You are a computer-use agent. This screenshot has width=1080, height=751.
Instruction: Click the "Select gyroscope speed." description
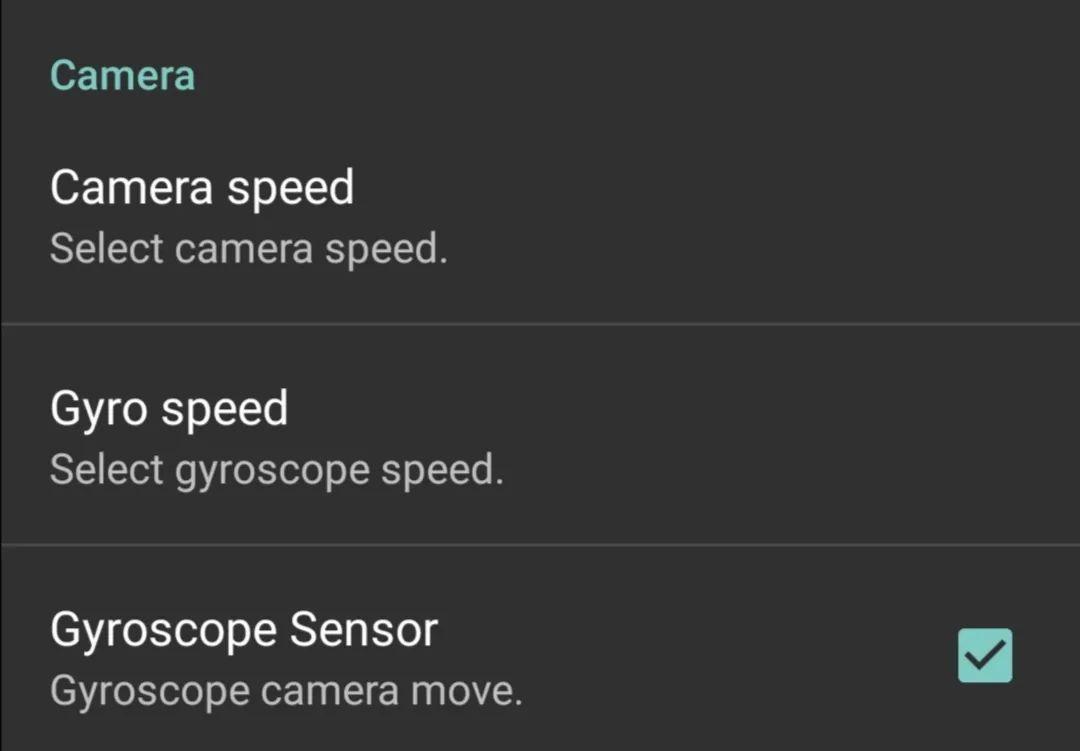pyautogui.click(x=276, y=470)
